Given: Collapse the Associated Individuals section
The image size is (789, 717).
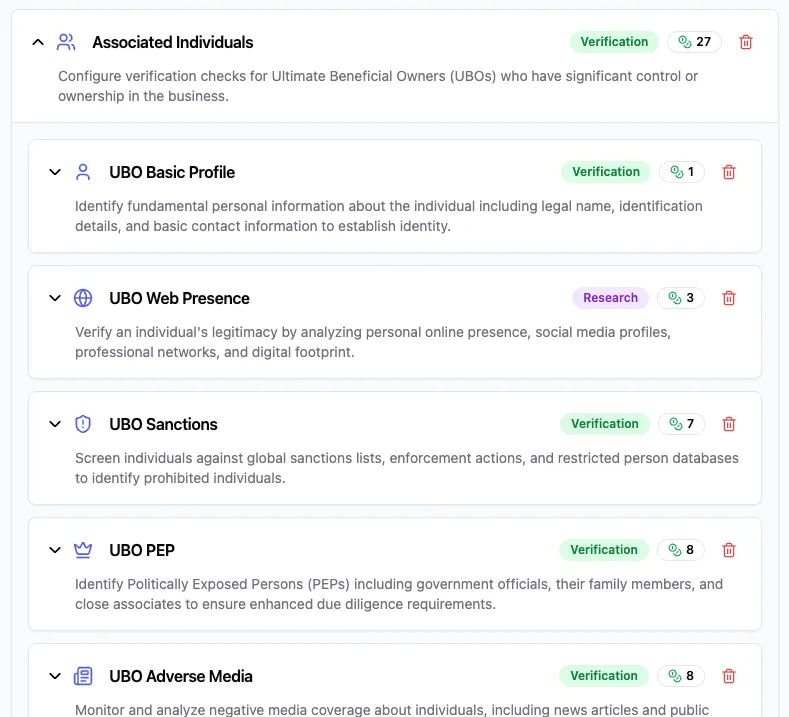Looking at the screenshot, I should click(38, 42).
